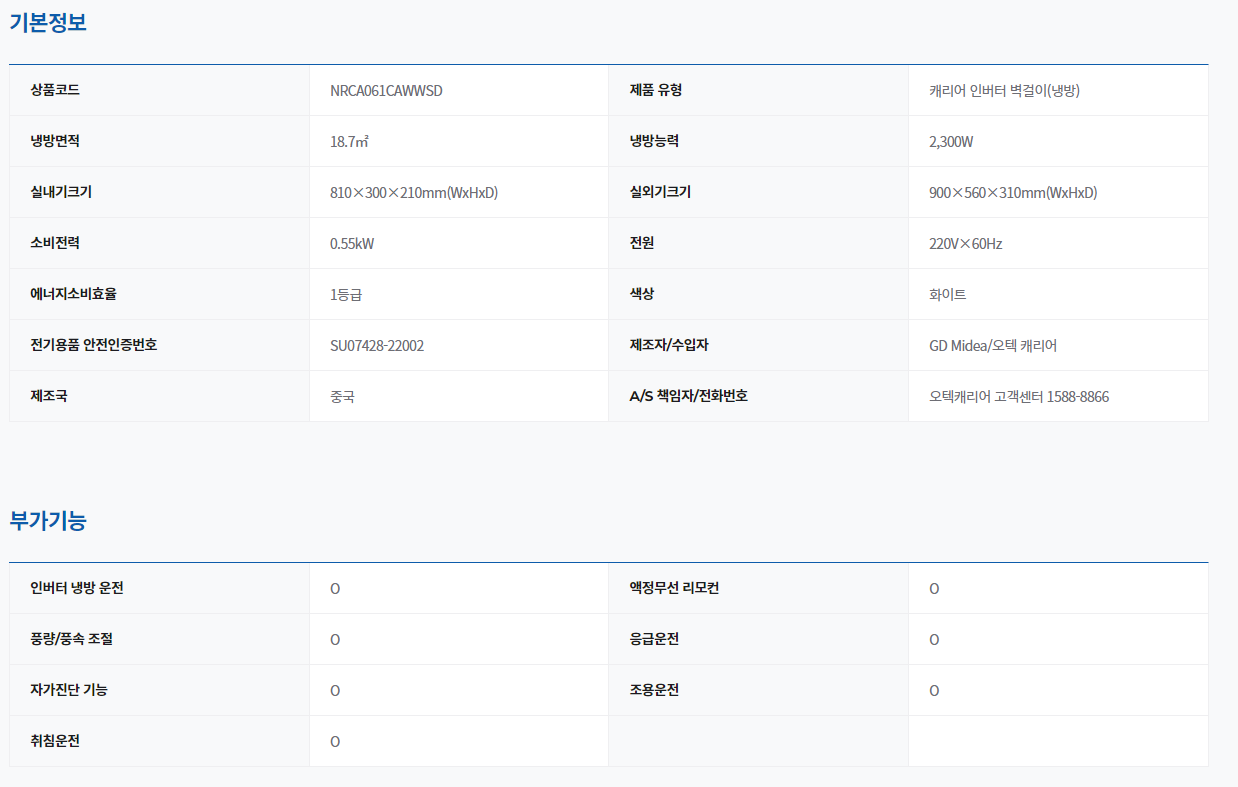Click the 기본정보 section heading
The image size is (1238, 787).
(48, 22)
